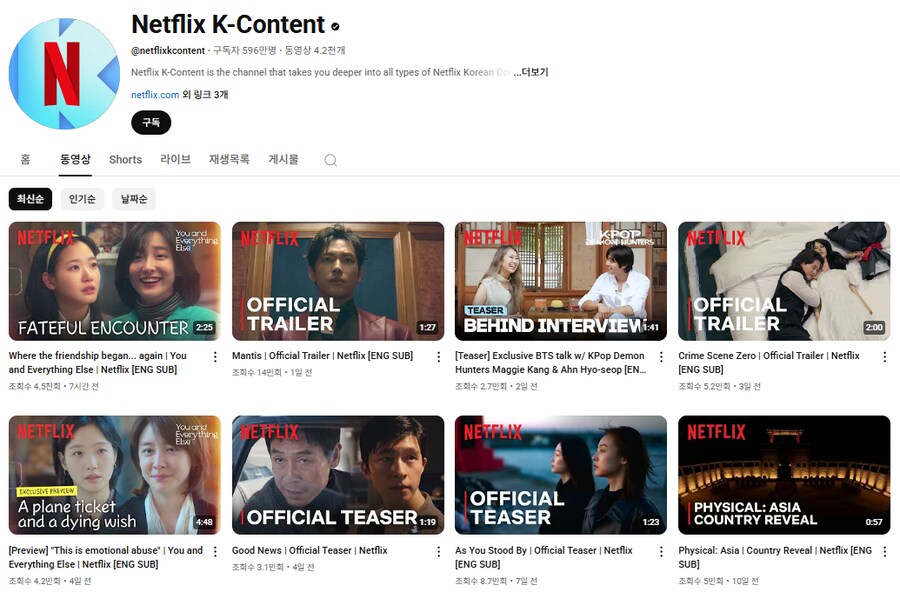The height and width of the screenshot is (592, 900).
Task: Open the A plane ticket and a dying wish thumbnail
Action: 115,475
